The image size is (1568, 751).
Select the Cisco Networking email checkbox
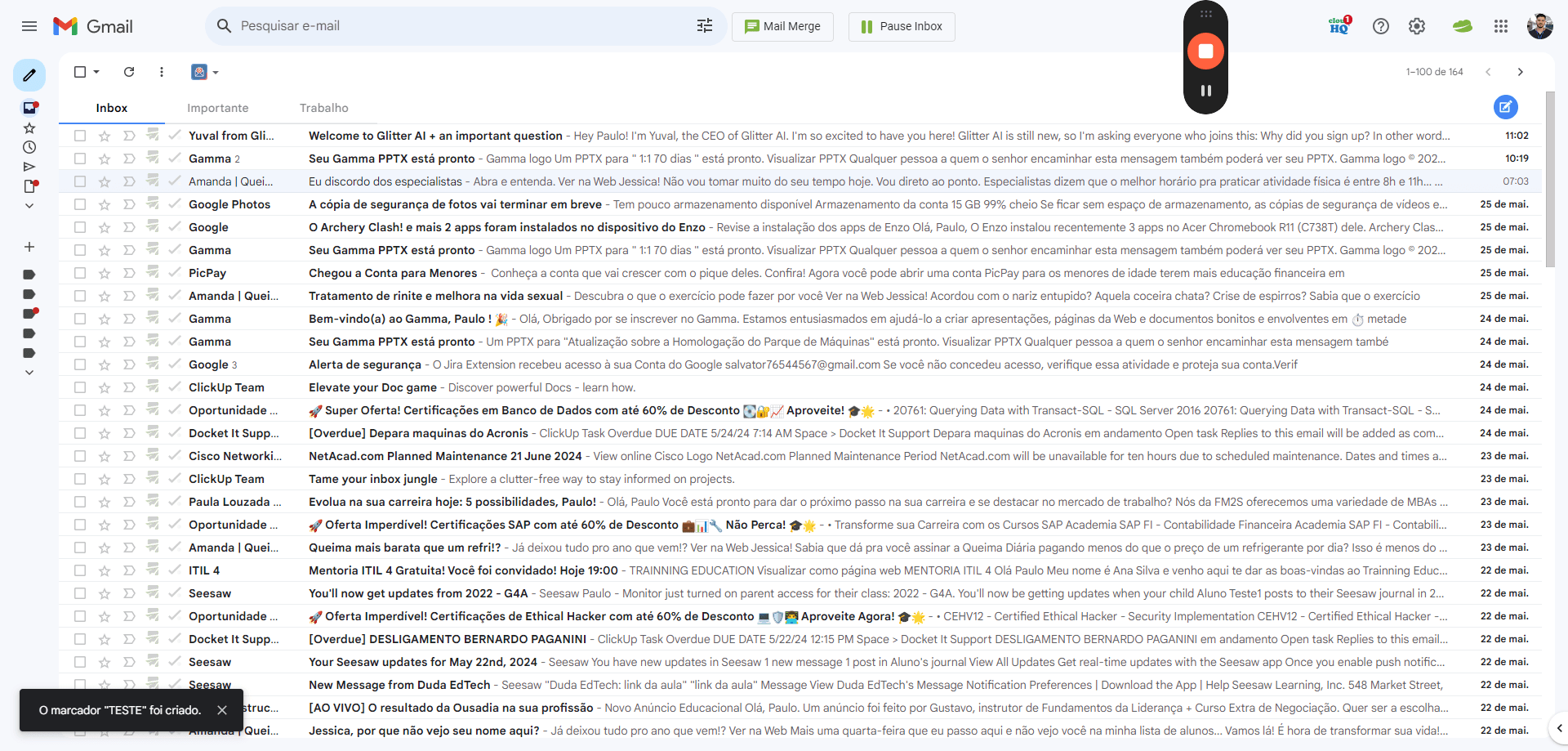(80, 456)
